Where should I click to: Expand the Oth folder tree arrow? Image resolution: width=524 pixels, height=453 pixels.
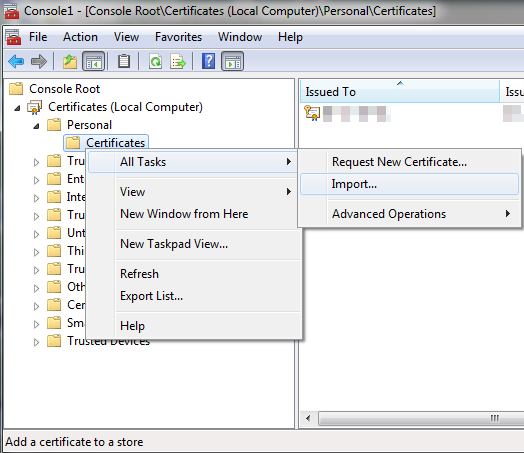point(36,289)
